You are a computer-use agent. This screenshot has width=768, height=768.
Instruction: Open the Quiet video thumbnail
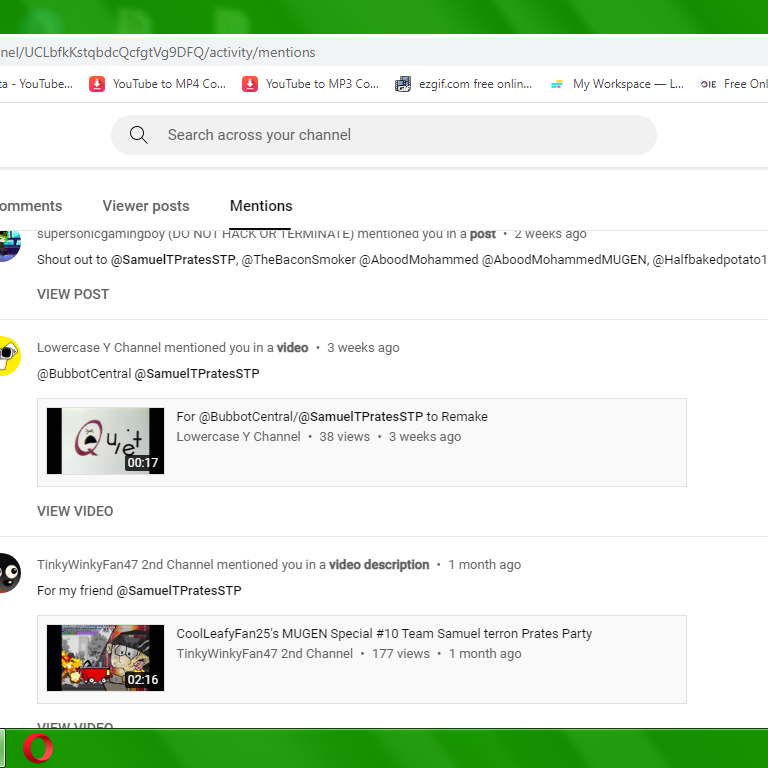coord(105,441)
